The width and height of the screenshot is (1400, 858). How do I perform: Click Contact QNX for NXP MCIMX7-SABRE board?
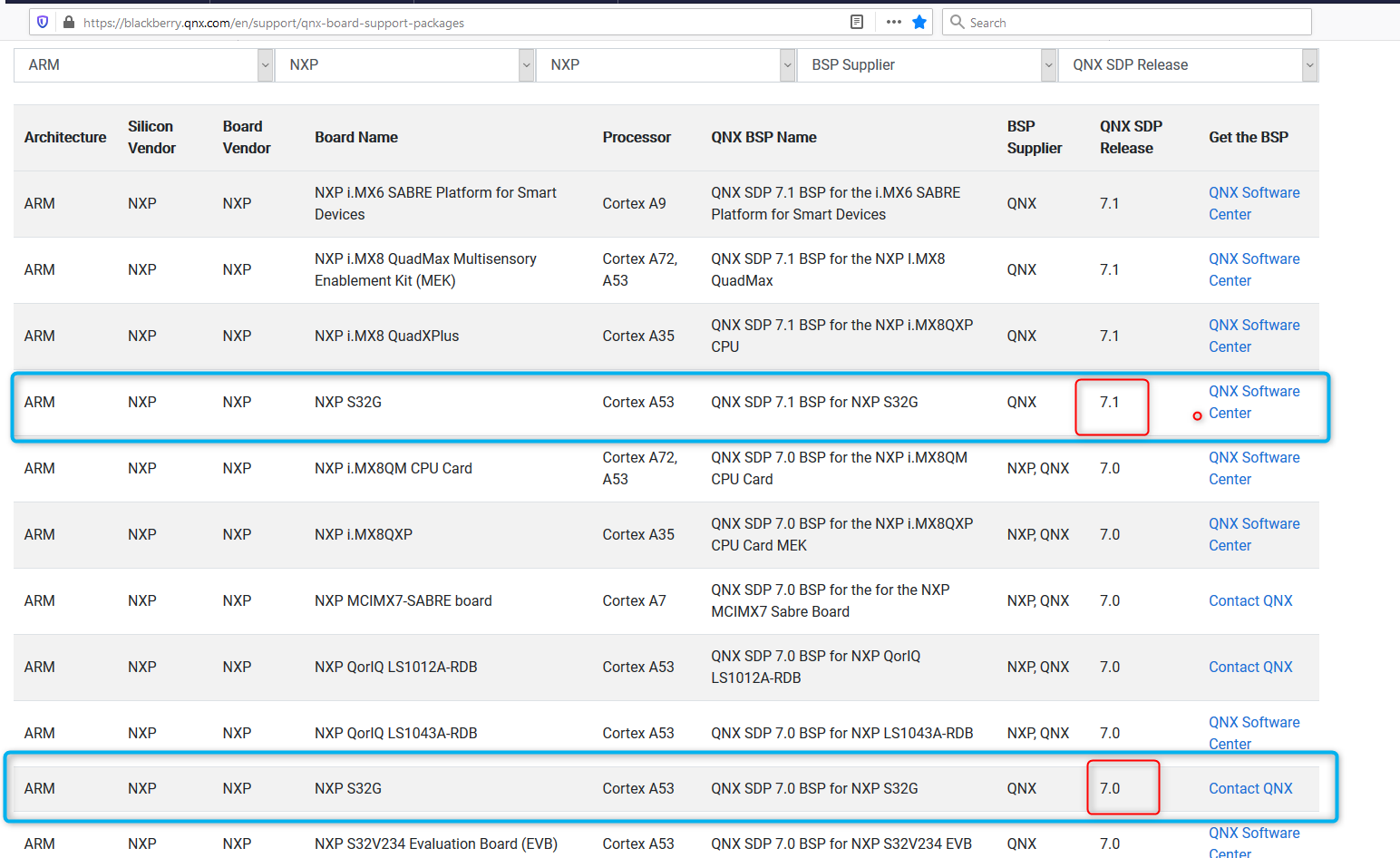pos(1250,600)
